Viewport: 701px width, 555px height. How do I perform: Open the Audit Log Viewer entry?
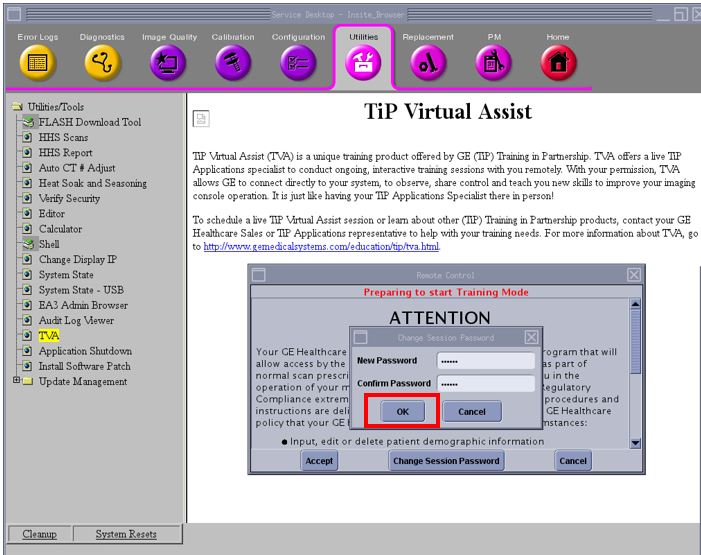[76, 320]
